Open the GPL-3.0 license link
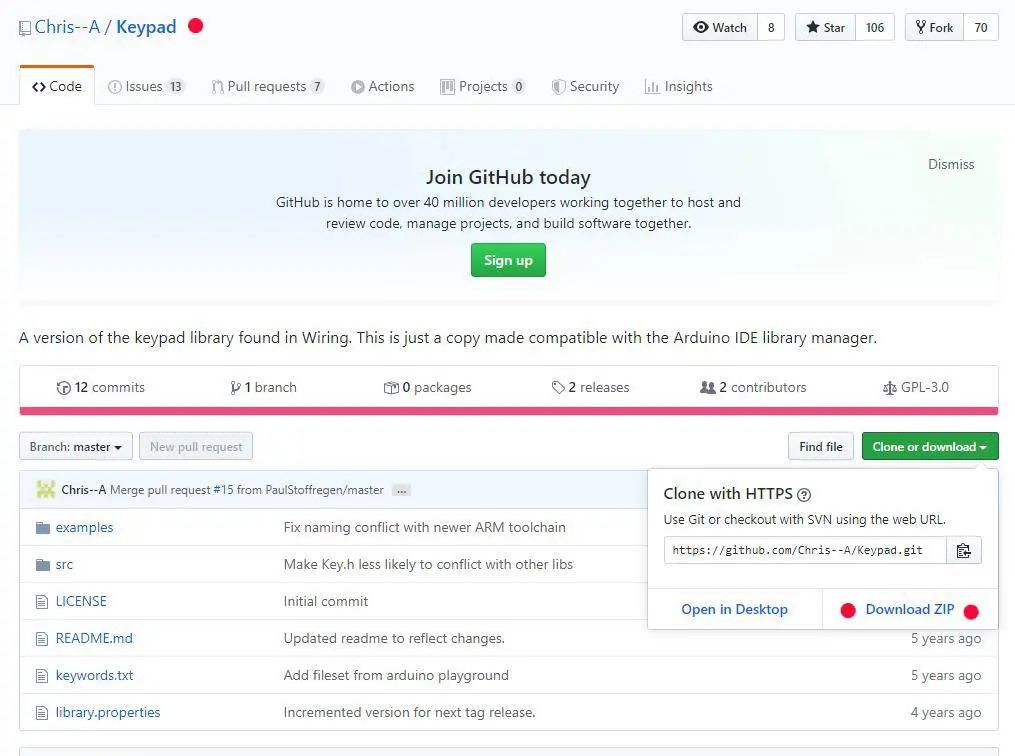Viewport: 1015px width, 756px height. pos(916,387)
